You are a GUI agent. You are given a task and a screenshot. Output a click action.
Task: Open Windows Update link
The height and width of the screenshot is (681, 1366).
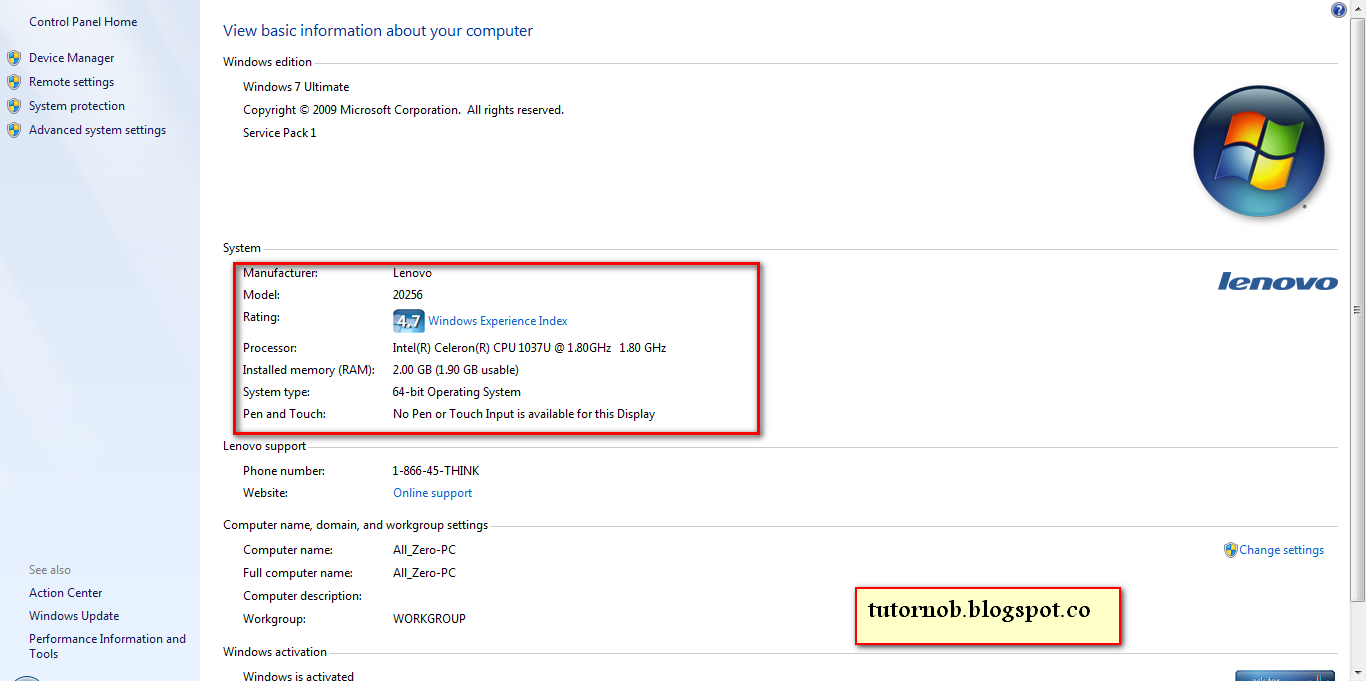(x=74, y=616)
